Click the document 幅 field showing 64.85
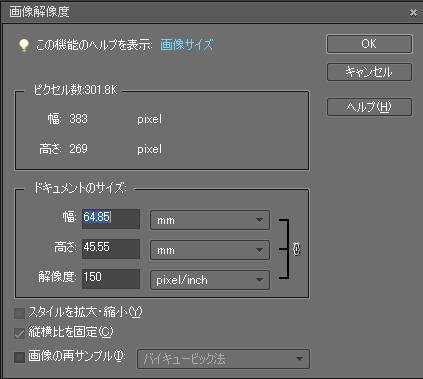423x379 pixels. click(x=111, y=219)
